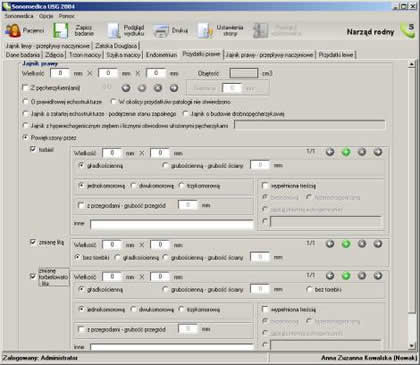Open Jajnik lewy - przepływy naczyniowe tab
Image resolution: width=420 pixels, height=365 pixels.
point(48,46)
